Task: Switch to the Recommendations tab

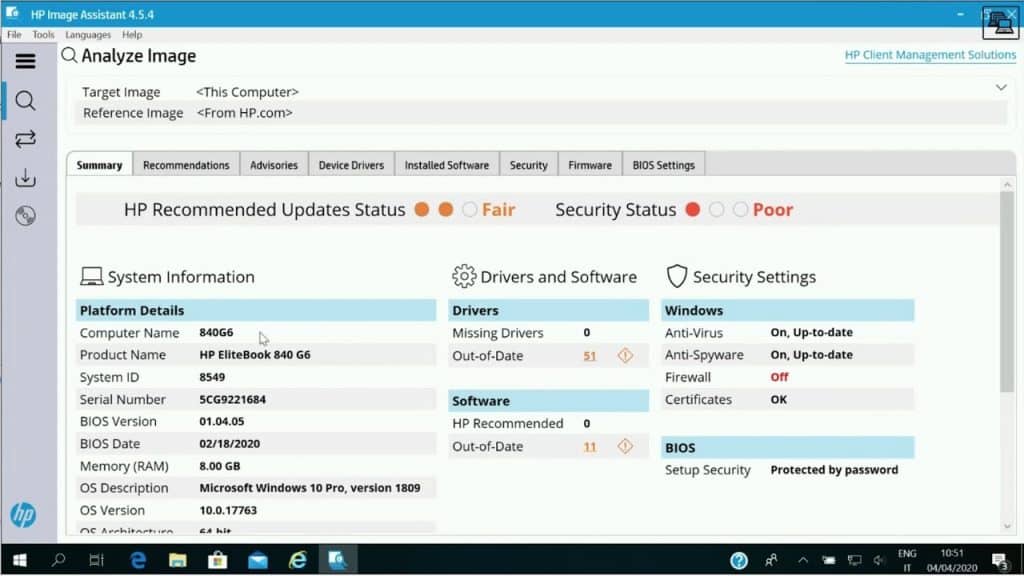Action: coord(186,163)
